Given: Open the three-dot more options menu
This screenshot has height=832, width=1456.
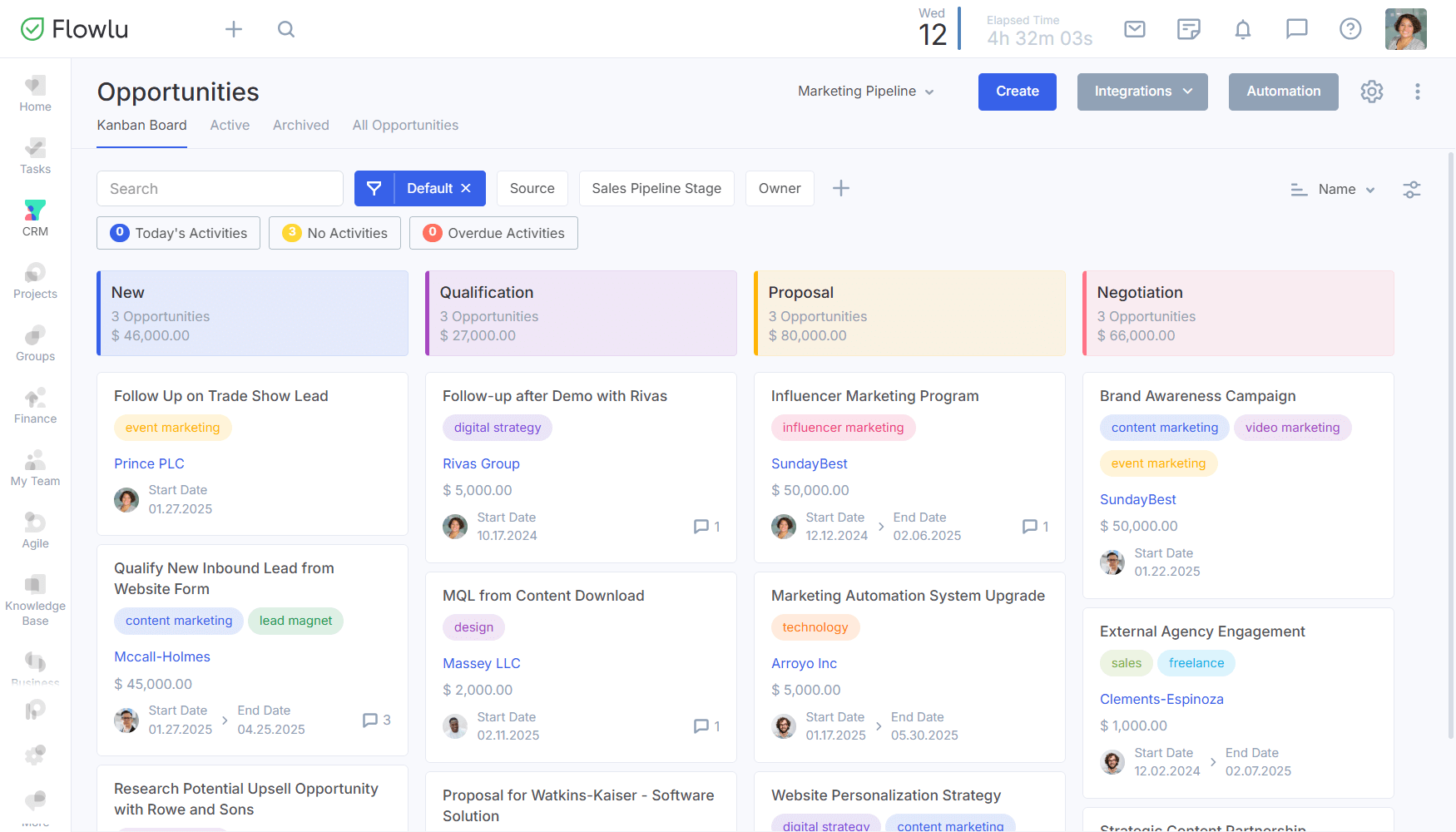Looking at the screenshot, I should click(x=1418, y=92).
